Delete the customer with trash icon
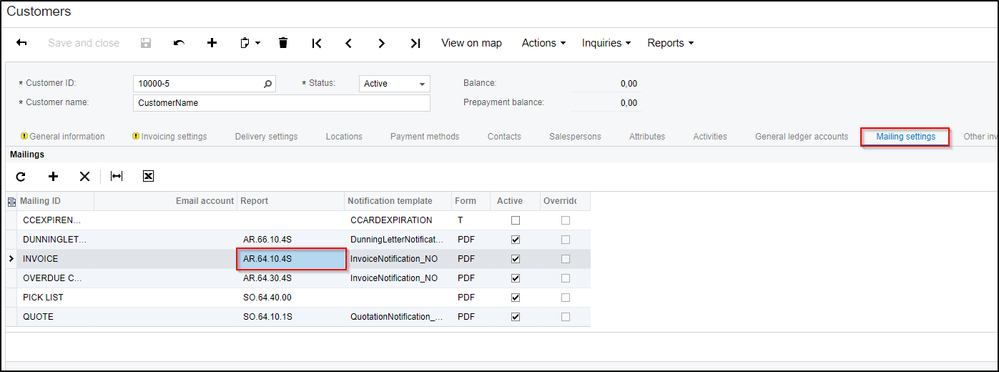 pos(284,43)
